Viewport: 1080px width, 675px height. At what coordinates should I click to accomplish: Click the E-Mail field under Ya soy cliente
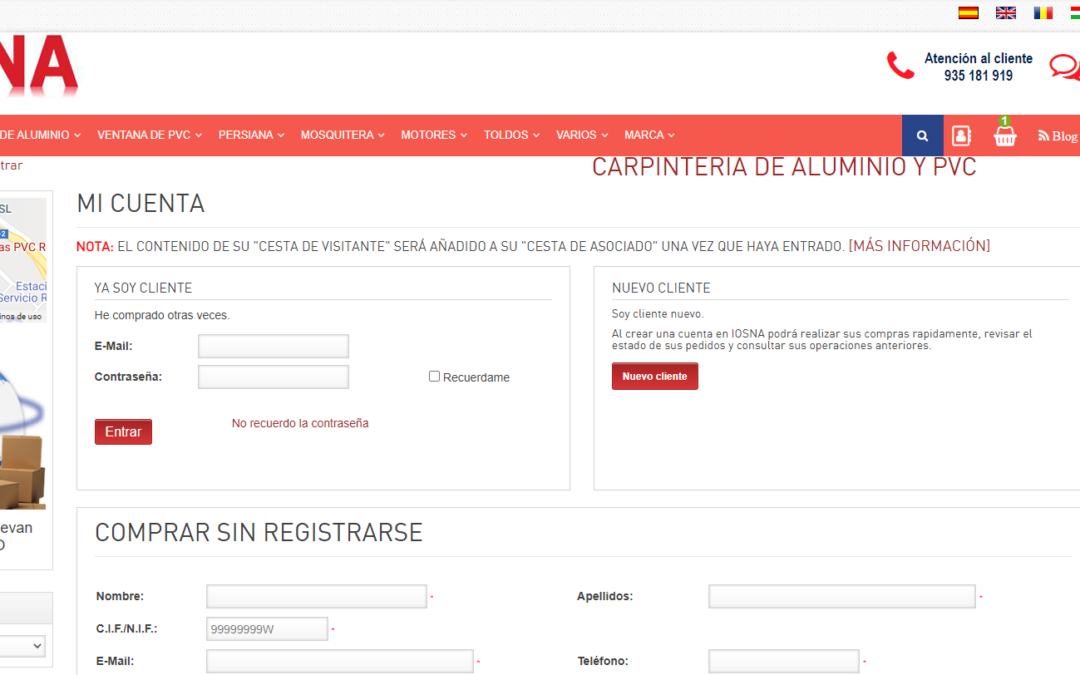273,346
